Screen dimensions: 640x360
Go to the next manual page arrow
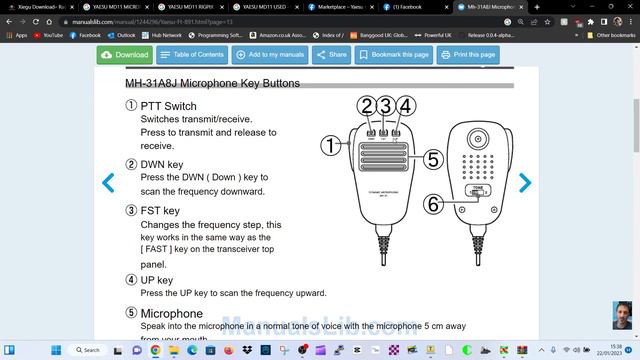(x=525, y=182)
